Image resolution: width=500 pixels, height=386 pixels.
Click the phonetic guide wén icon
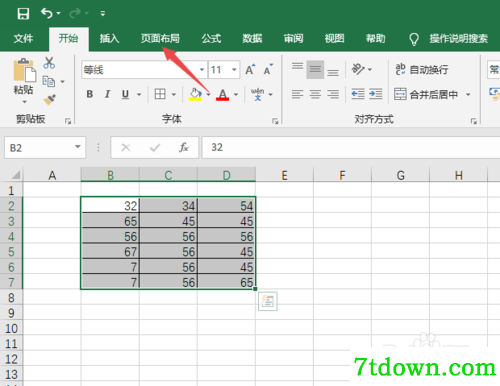257,94
